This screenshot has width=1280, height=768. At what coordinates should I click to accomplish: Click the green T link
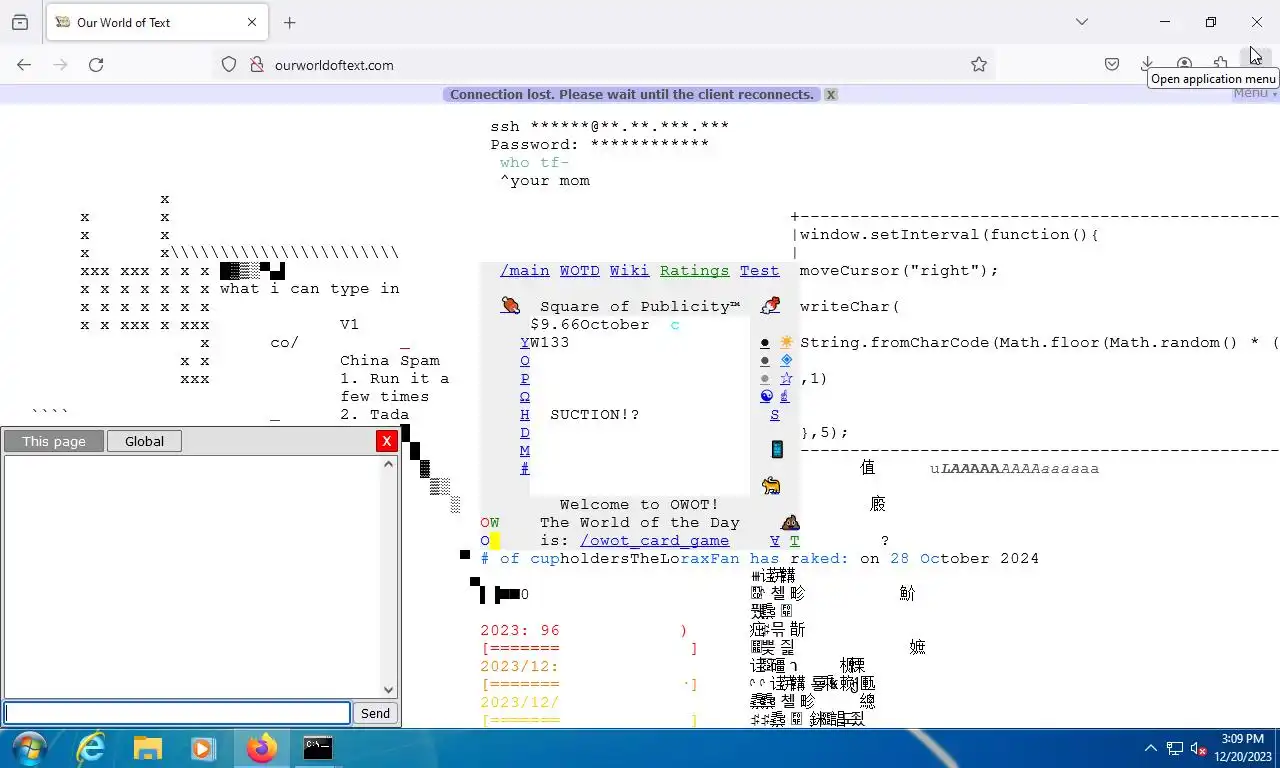(795, 540)
